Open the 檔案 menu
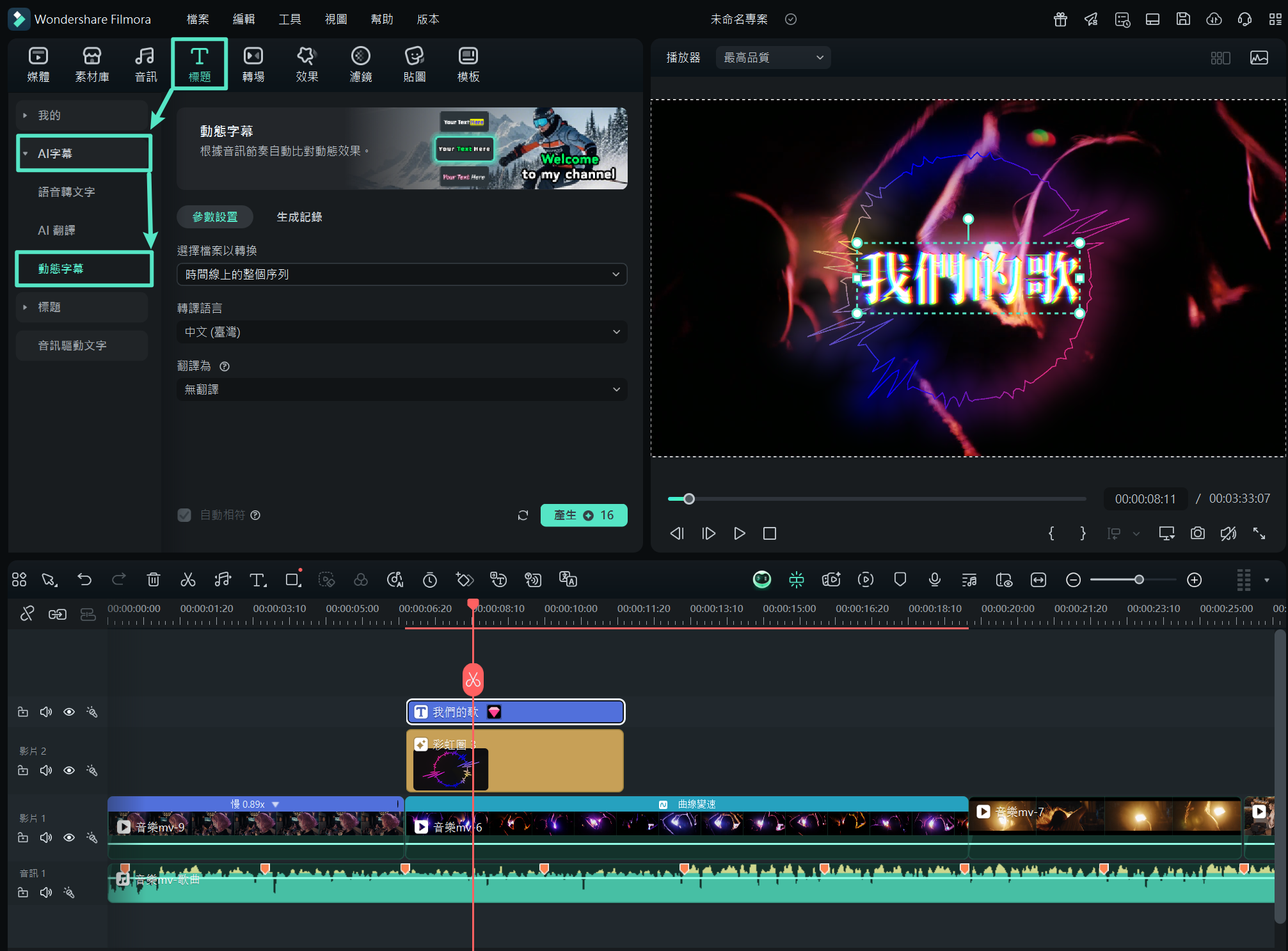 click(198, 19)
